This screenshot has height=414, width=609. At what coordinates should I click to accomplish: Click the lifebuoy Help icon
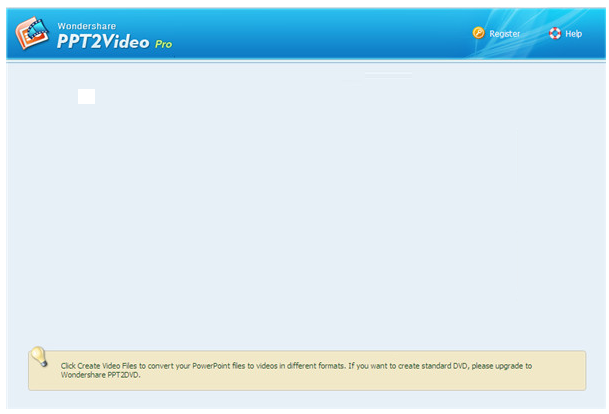pos(555,33)
